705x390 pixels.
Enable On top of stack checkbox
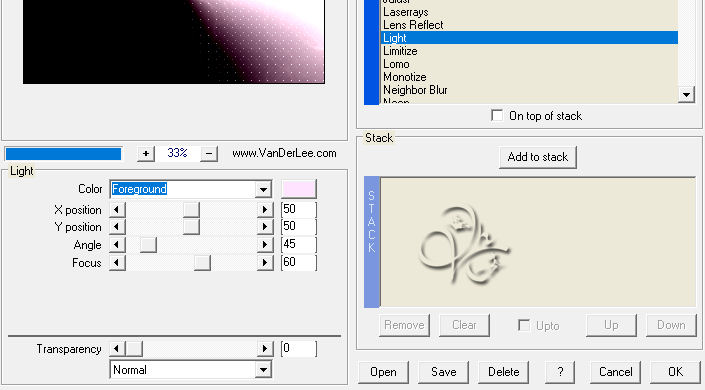tap(497, 116)
